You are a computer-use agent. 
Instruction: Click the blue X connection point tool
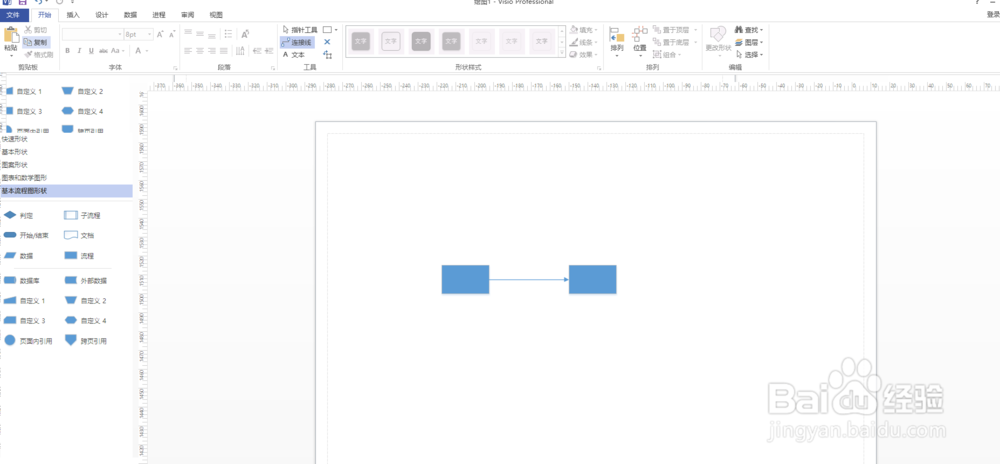point(327,42)
